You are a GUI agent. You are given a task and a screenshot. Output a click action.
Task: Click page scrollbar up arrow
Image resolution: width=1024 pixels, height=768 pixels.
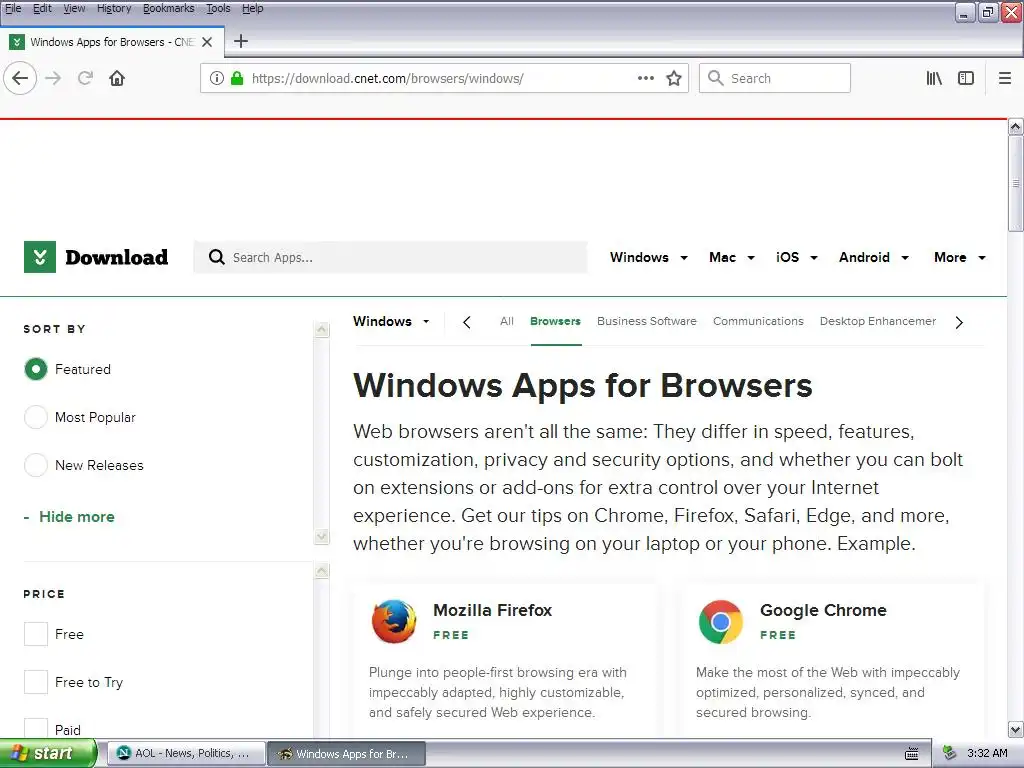(1016, 127)
